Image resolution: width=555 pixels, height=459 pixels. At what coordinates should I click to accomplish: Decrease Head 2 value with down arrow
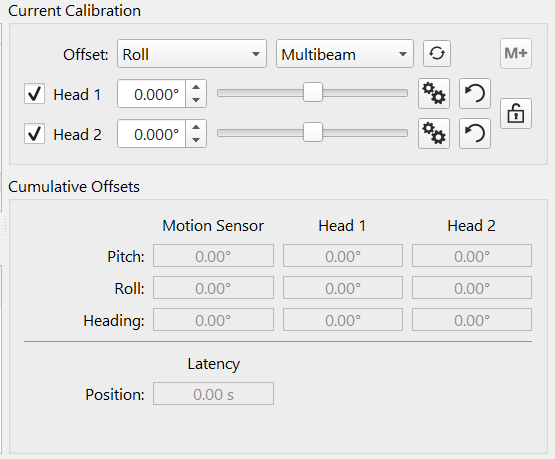click(196, 140)
